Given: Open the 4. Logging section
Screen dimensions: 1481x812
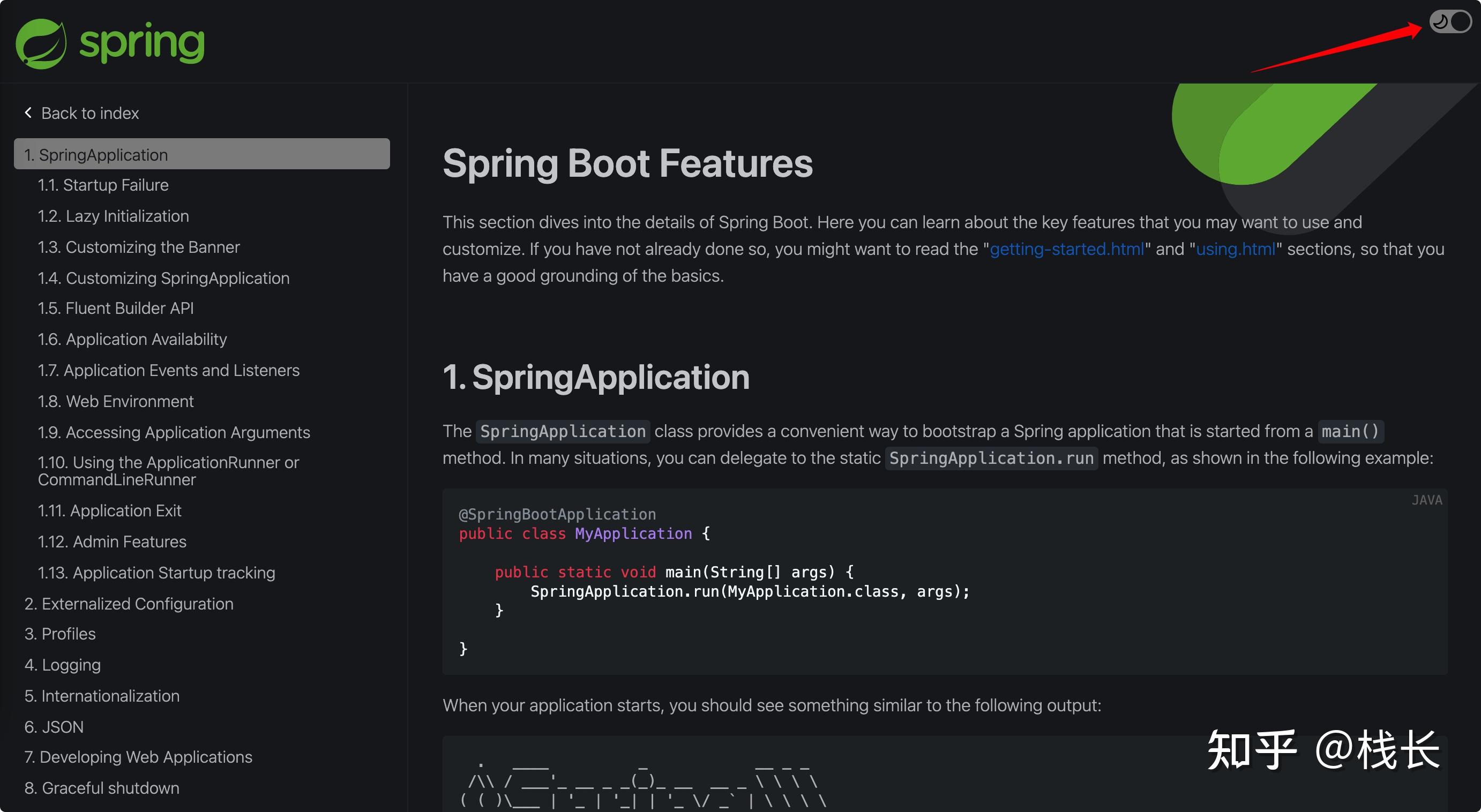Looking at the screenshot, I should (x=62, y=664).
